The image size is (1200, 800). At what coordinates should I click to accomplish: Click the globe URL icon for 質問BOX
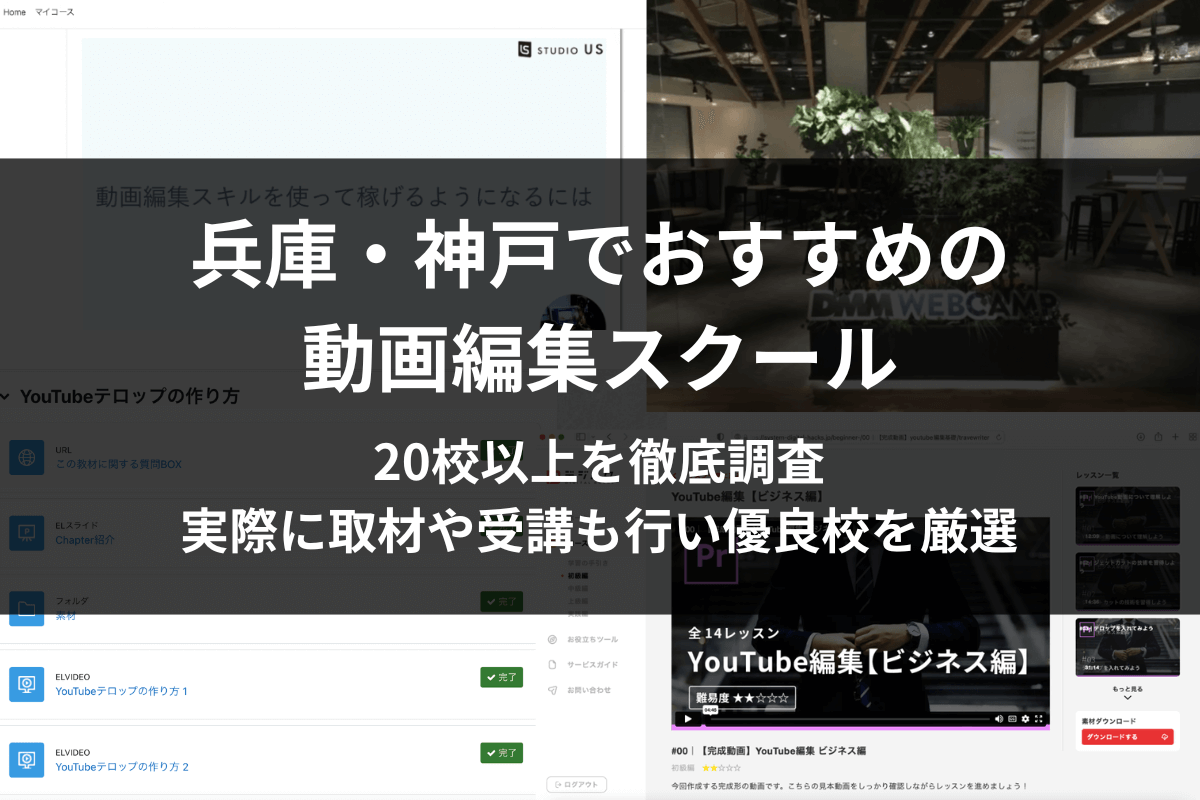27,457
